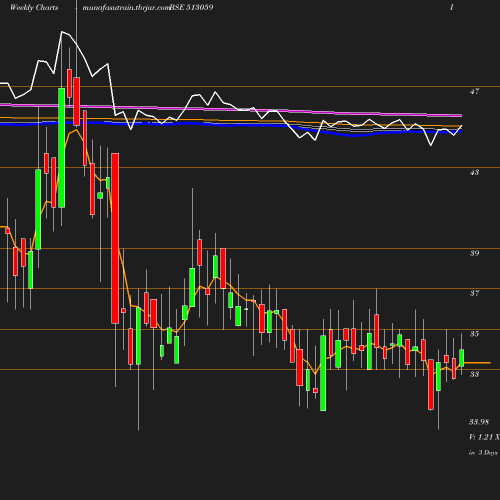Click the 'V: 1.21 X' volume text
The height and width of the screenshot is (500, 500).
point(484,437)
